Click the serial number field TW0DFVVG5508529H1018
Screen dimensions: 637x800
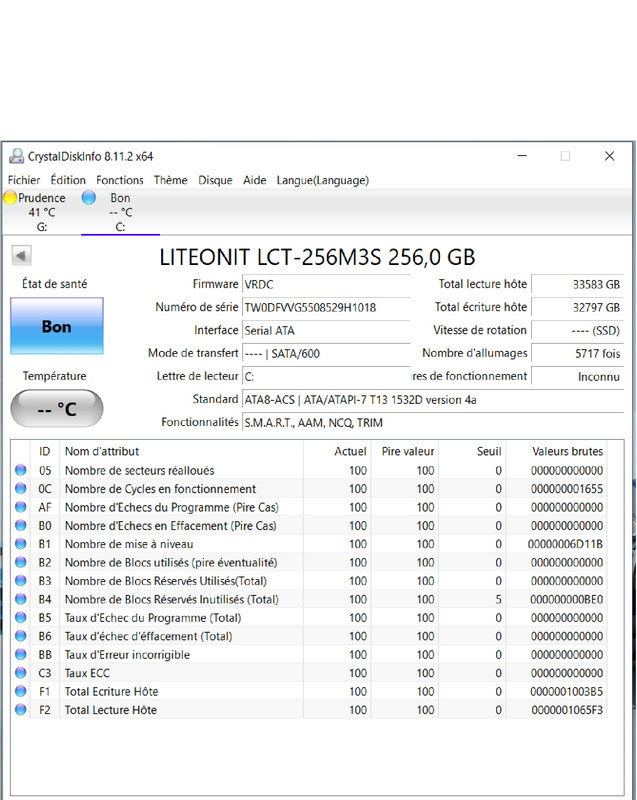pos(326,307)
